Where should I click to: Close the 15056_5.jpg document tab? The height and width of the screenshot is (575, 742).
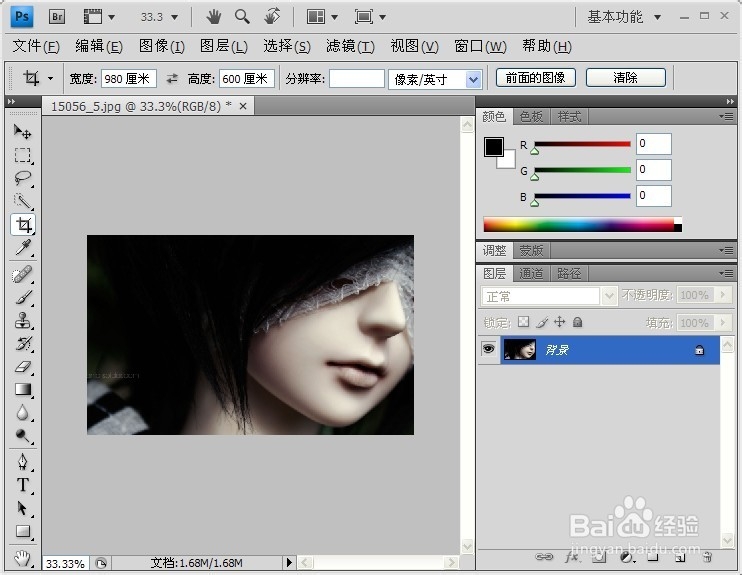tap(243, 106)
